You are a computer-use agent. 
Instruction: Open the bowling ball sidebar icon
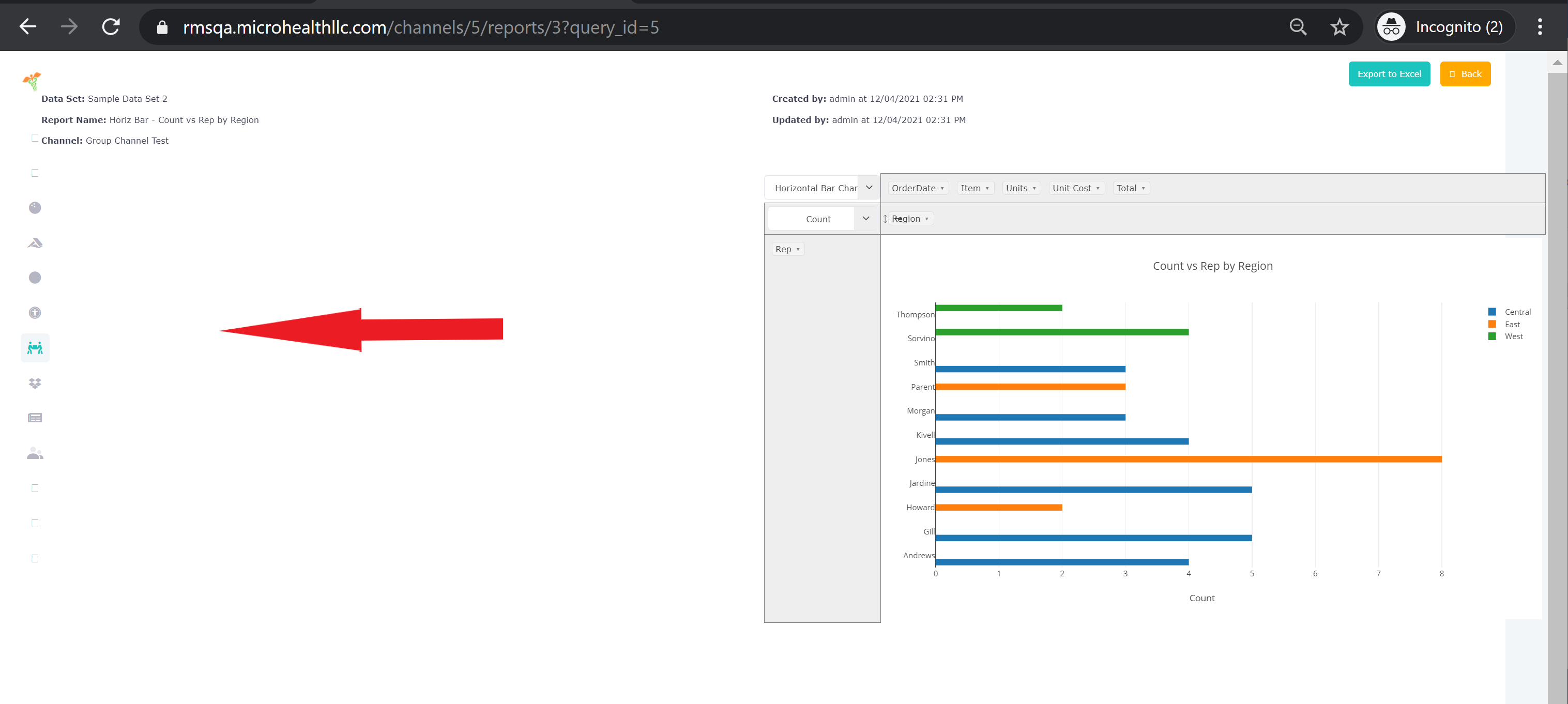point(35,207)
